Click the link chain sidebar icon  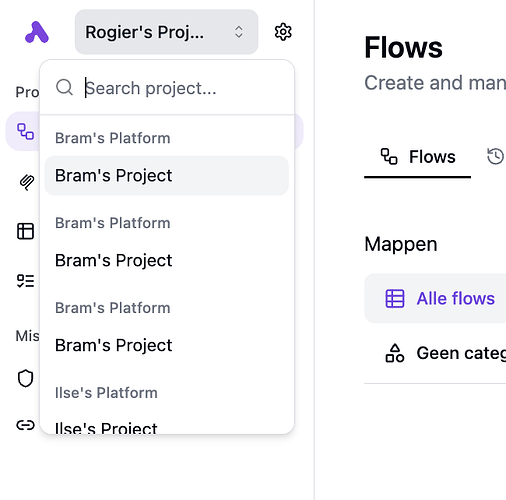point(26,425)
